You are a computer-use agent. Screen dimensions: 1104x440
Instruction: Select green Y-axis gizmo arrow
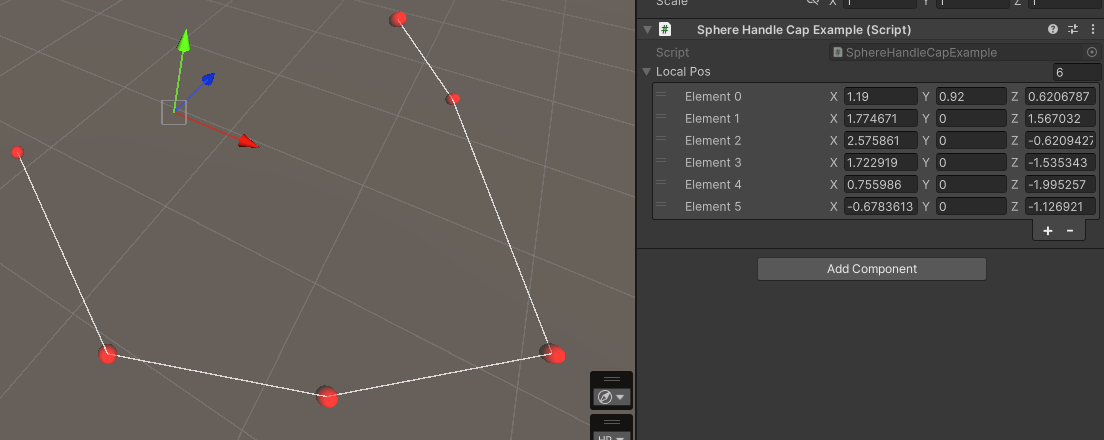pos(184,41)
